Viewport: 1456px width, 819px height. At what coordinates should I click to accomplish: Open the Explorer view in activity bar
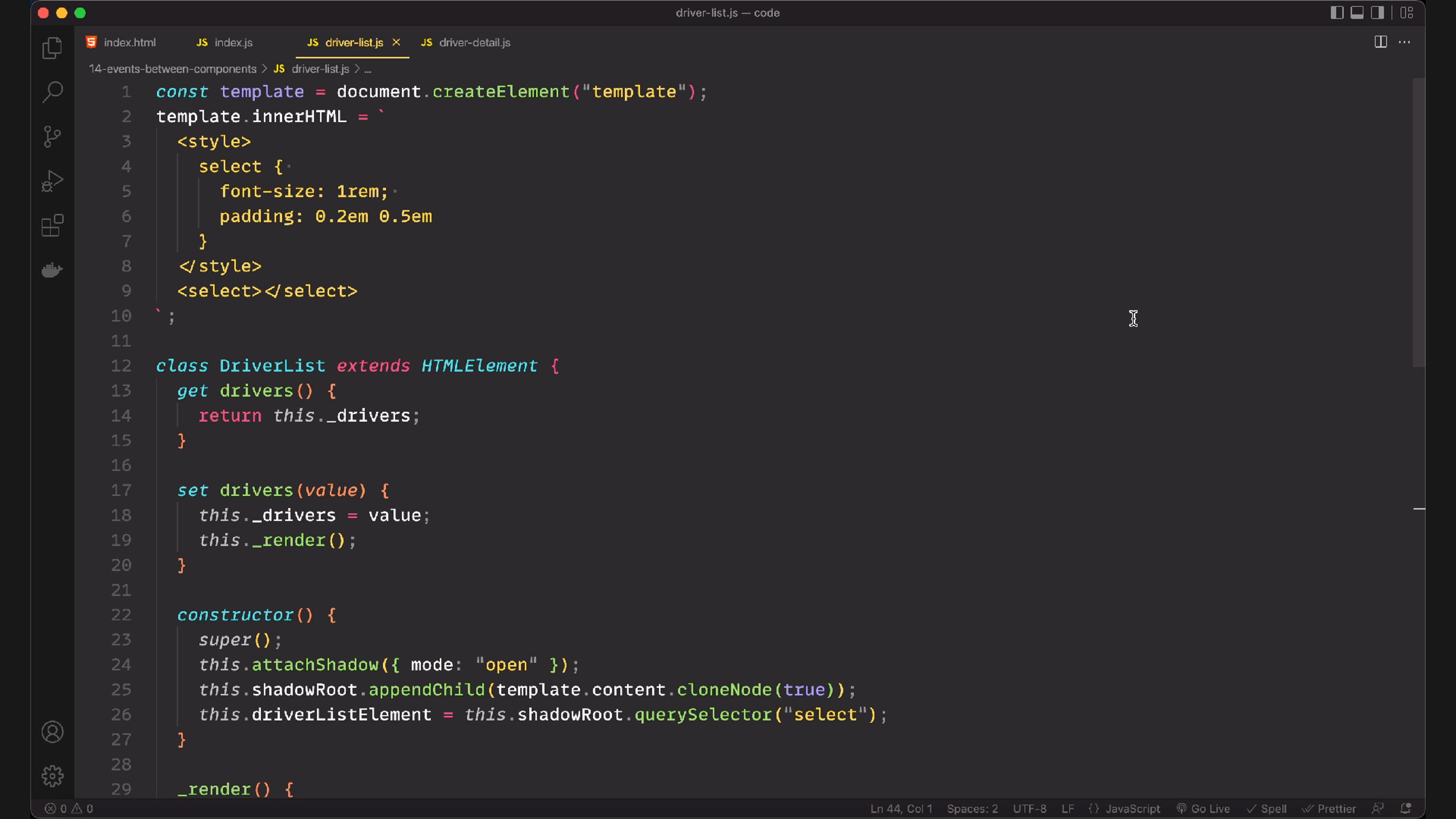pos(52,48)
